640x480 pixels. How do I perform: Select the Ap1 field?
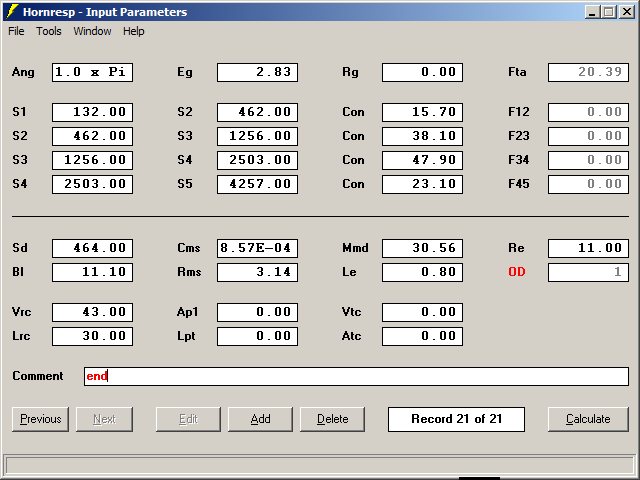point(258,312)
